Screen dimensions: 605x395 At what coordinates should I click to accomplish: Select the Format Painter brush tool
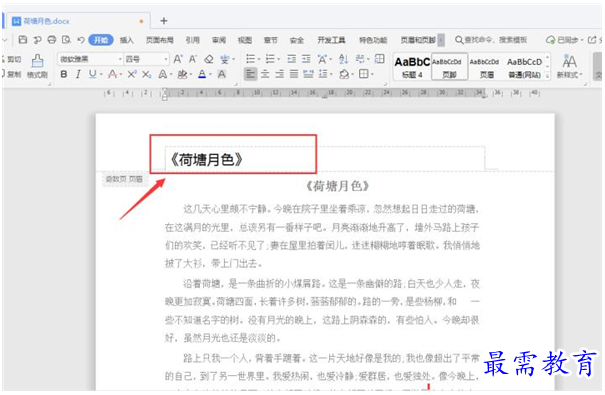pos(37,66)
